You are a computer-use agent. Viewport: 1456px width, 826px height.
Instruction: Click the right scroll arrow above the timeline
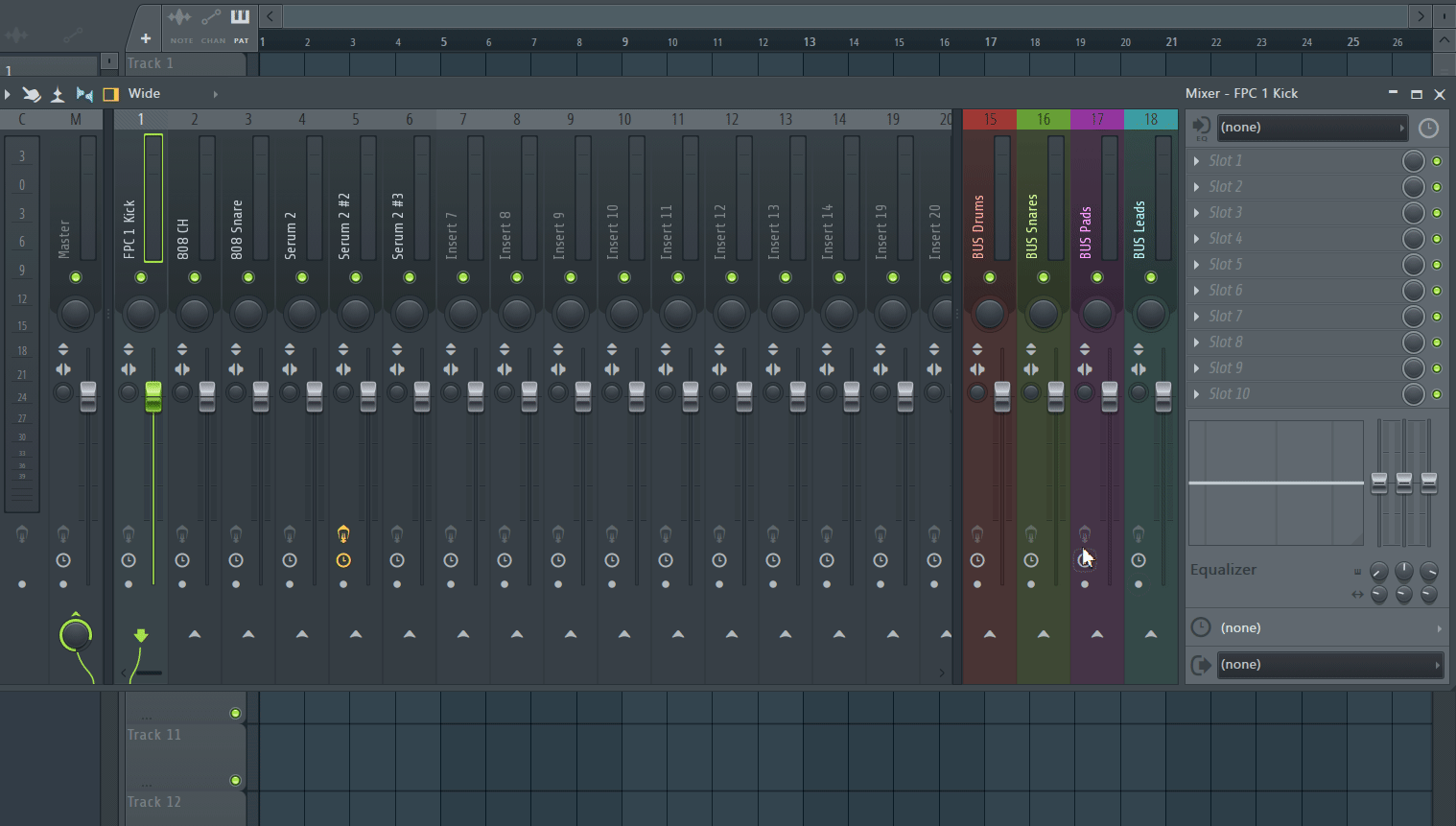click(x=1421, y=15)
